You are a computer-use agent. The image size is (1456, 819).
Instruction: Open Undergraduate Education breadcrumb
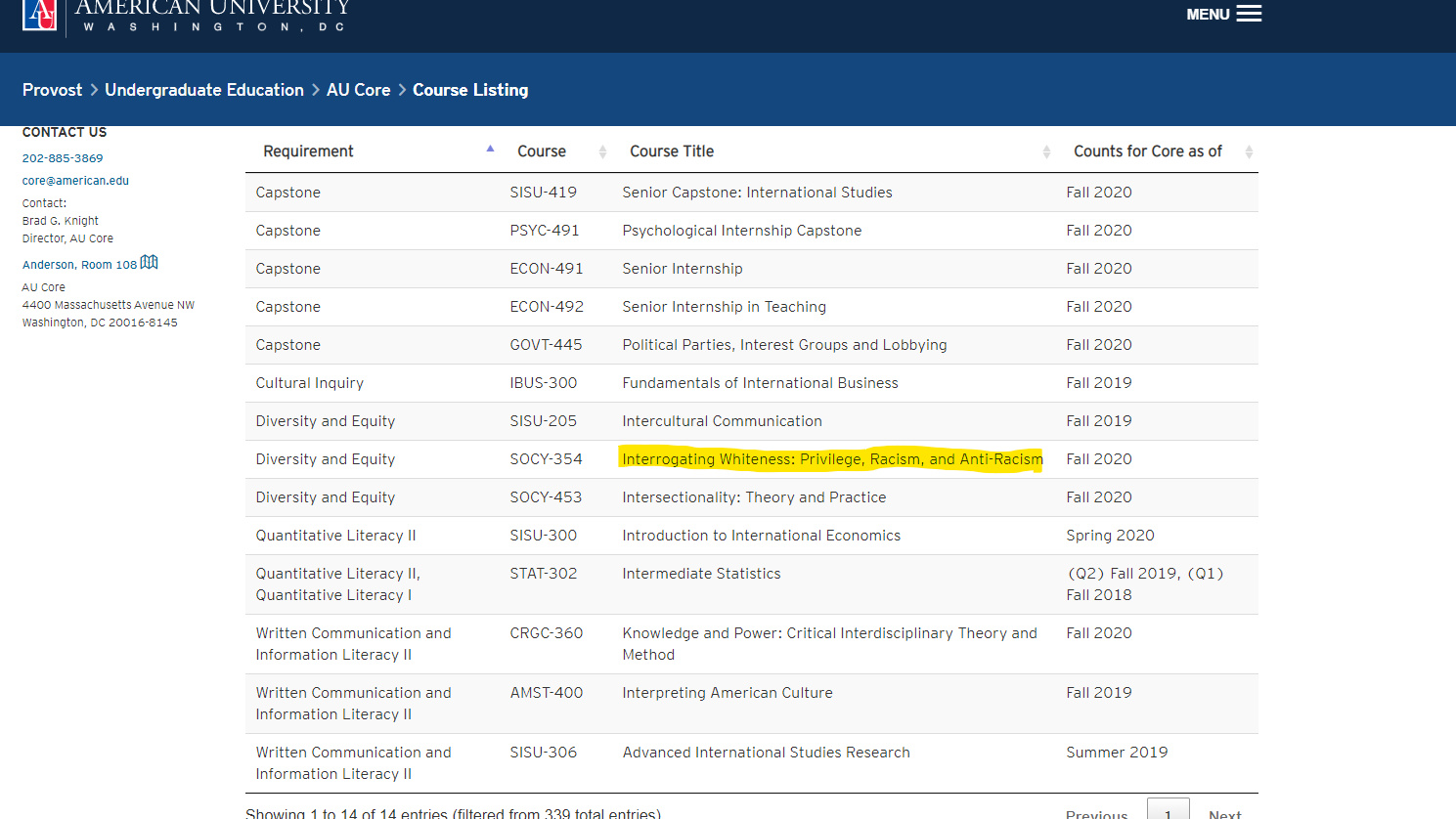(204, 90)
